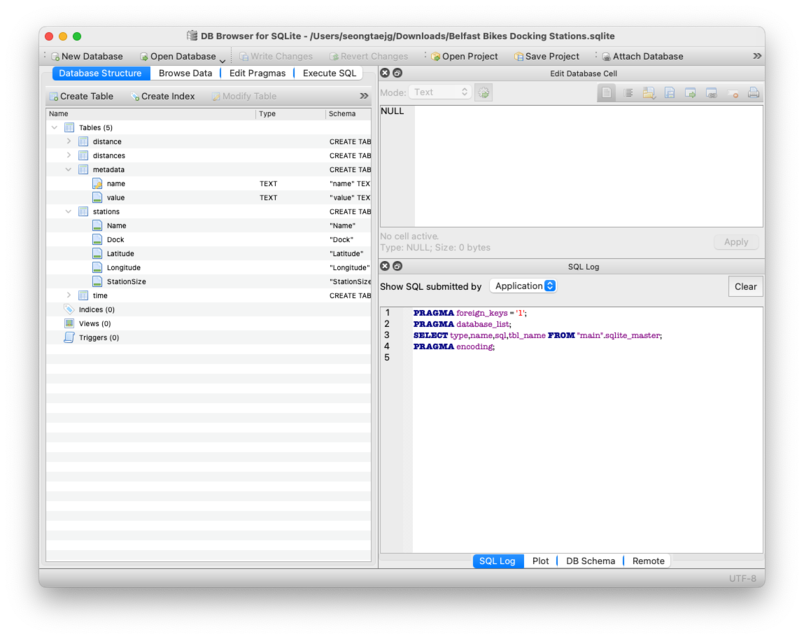Show more main toolbar items via chevron
Screen dimensions: 804x639
(757, 56)
